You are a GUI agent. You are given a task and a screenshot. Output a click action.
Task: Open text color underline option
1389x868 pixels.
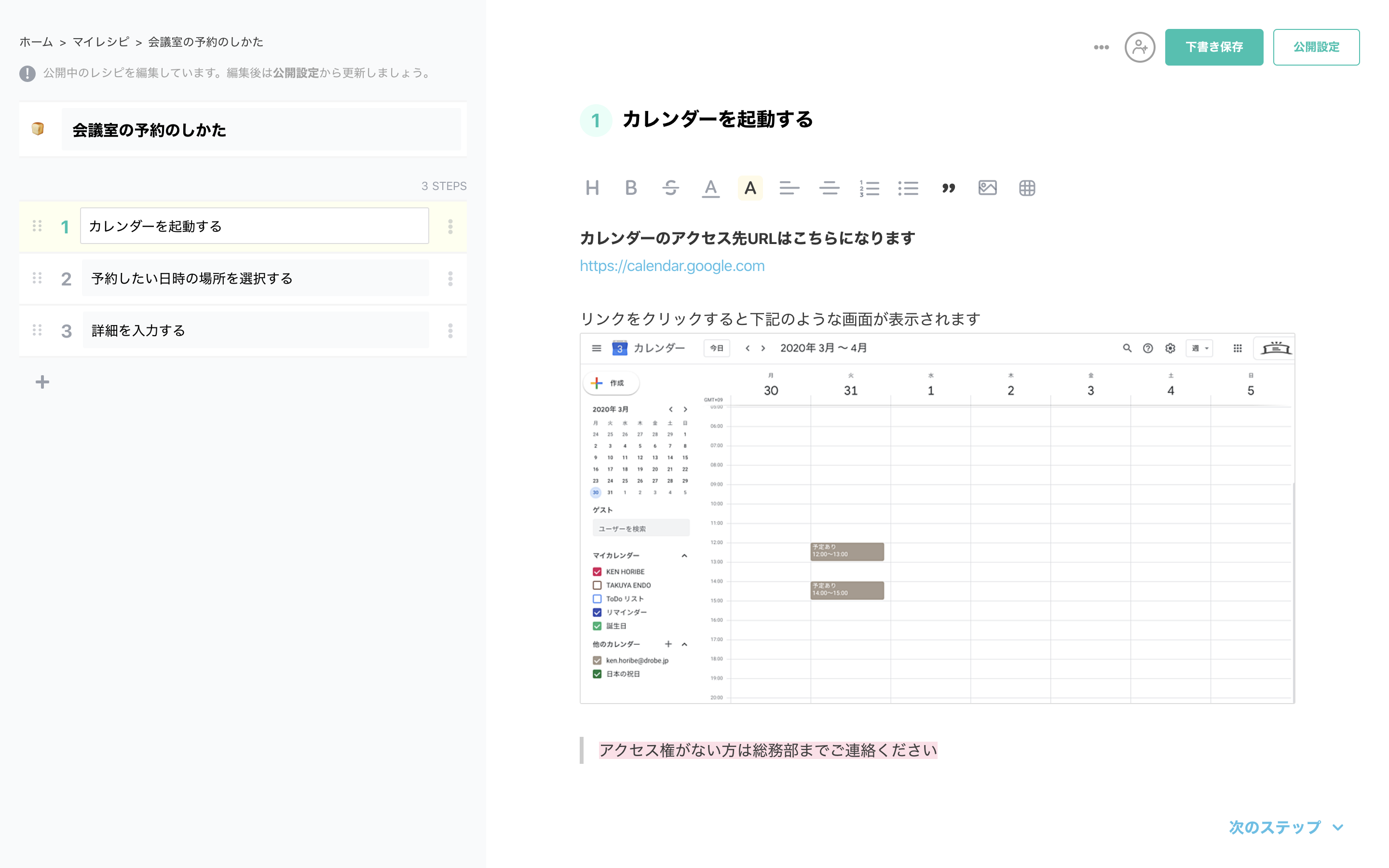(x=710, y=188)
